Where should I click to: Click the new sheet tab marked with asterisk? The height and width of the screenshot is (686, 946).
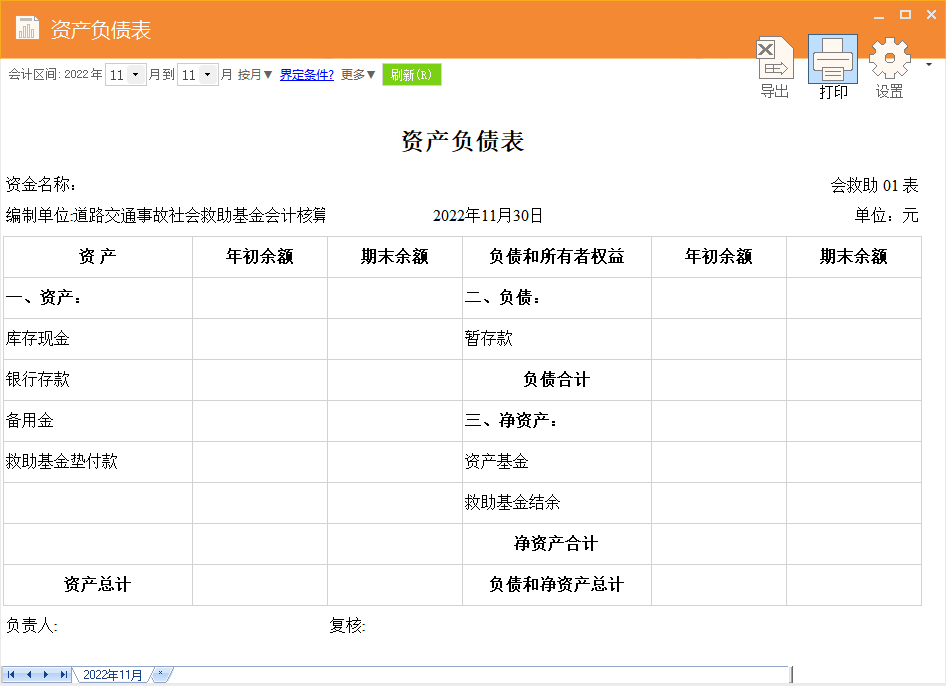point(160,675)
